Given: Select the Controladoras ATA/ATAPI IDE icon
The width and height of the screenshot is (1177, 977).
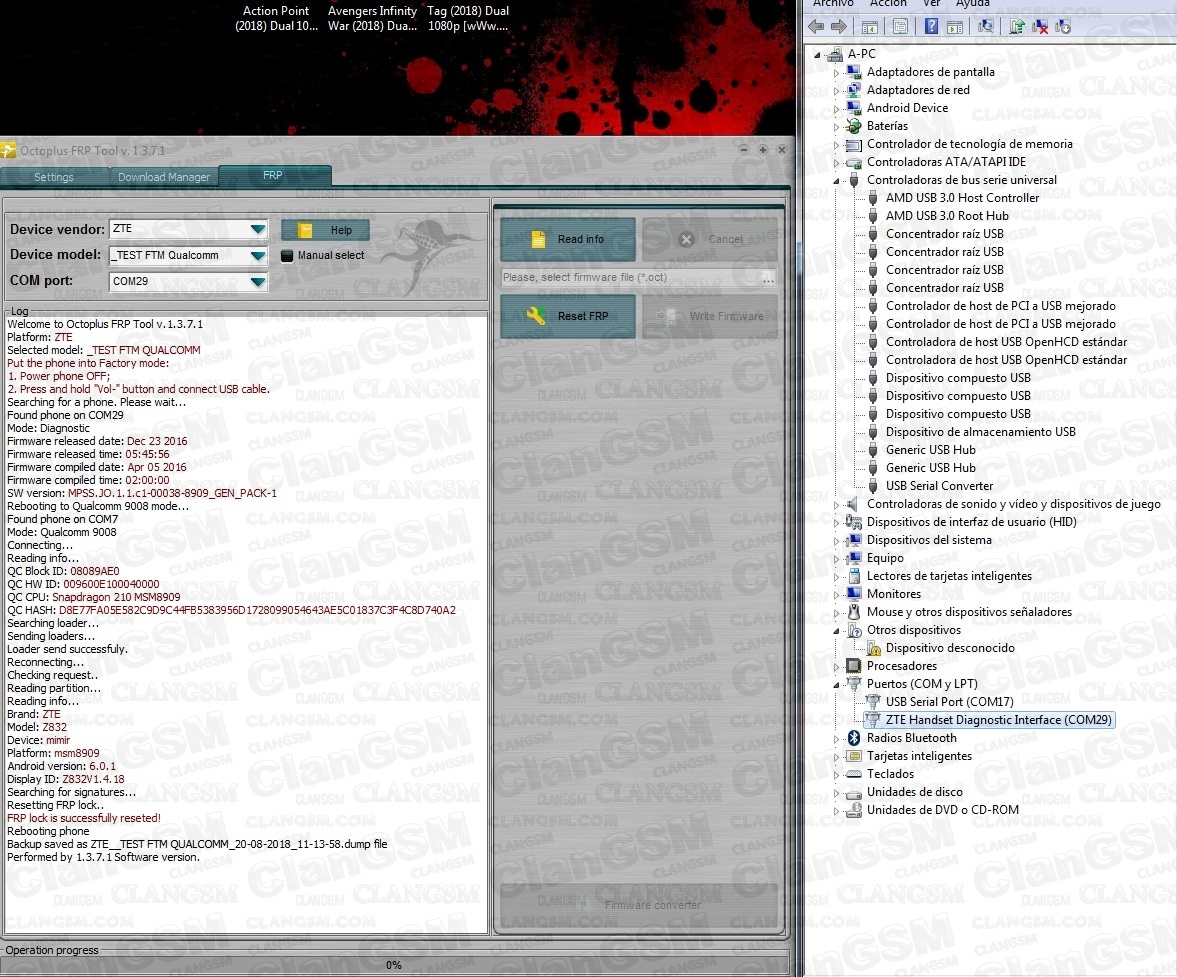Looking at the screenshot, I should pyautogui.click(x=853, y=162).
